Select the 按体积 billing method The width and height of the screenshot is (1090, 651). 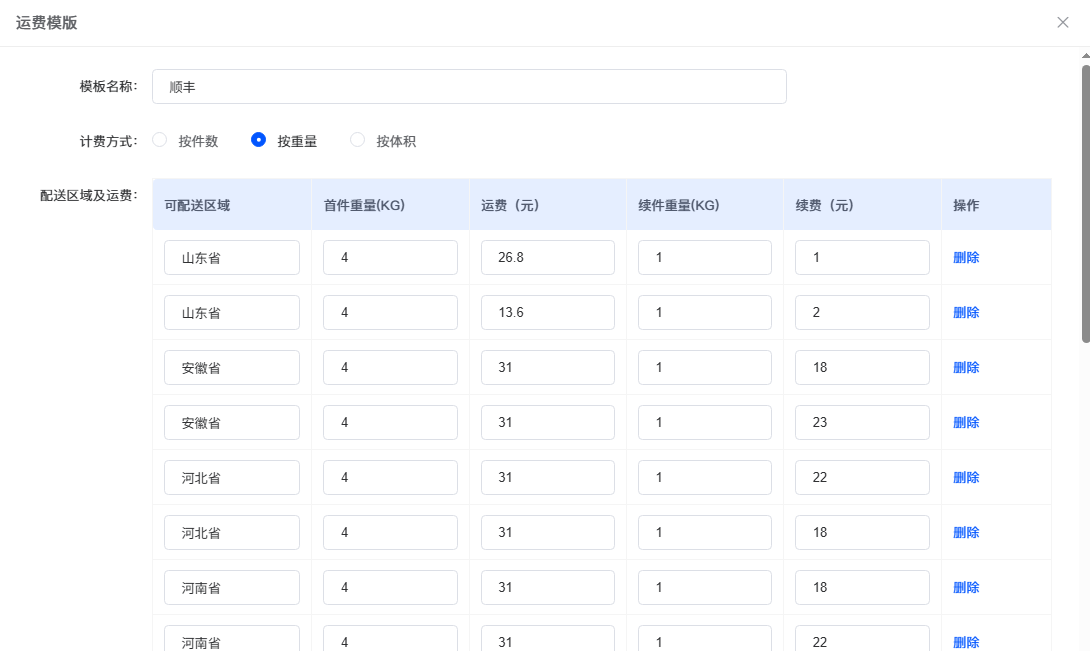point(357,140)
